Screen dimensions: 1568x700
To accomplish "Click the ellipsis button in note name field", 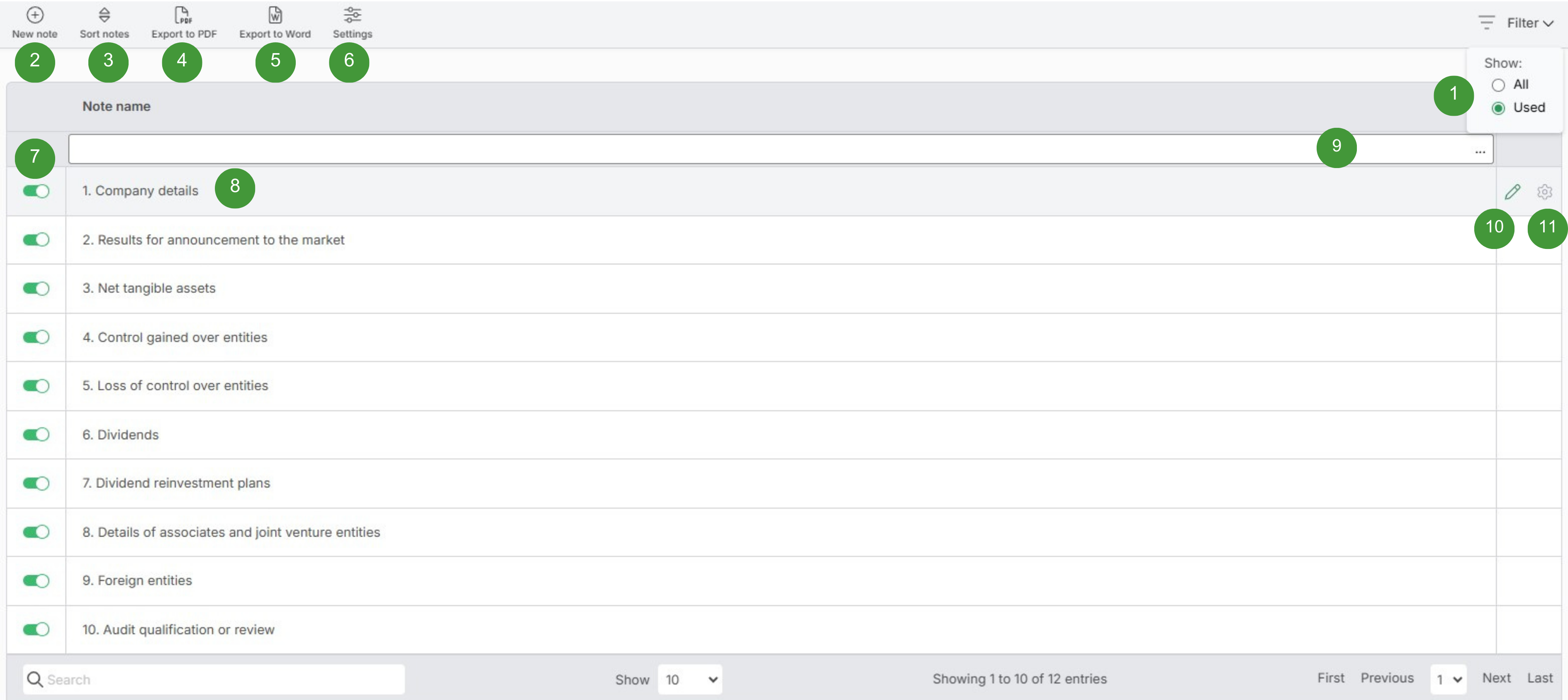I will [1480, 151].
